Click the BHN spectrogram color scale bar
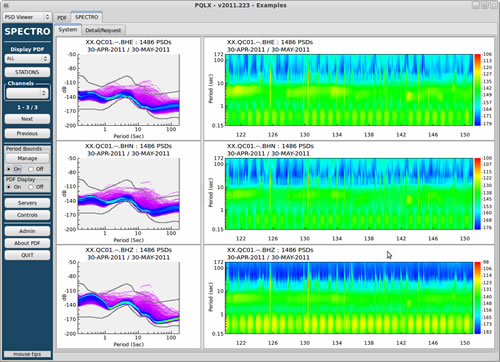Image resolution: width=500 pixels, height=362 pixels. coord(478,194)
